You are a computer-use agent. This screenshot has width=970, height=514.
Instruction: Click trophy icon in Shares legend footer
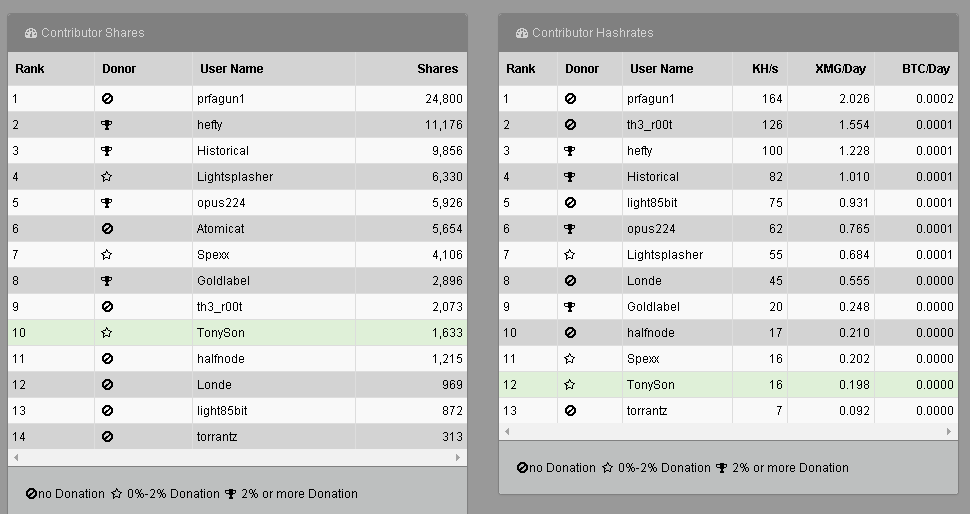(x=231, y=494)
